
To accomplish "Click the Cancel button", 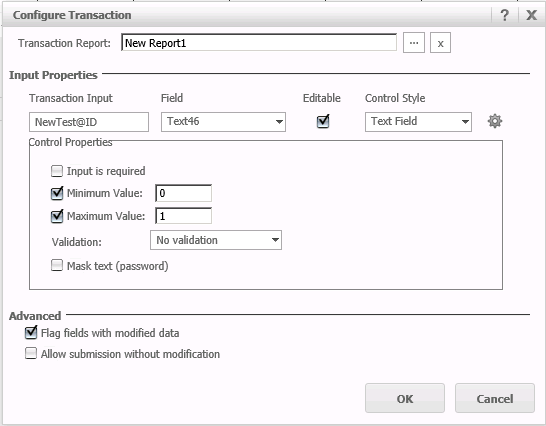I will tap(494, 398).
